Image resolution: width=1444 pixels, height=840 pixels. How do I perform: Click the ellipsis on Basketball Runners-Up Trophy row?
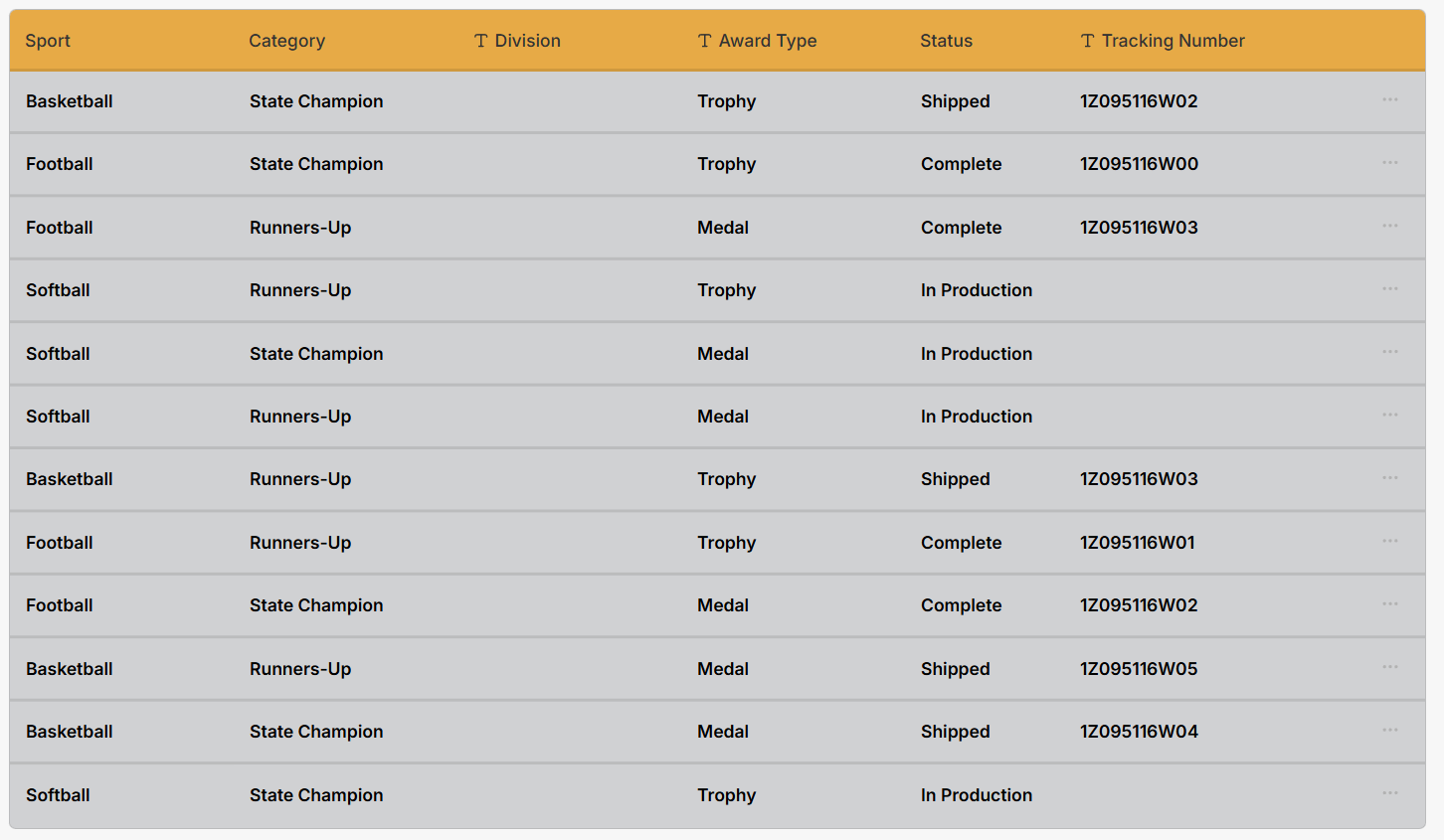click(x=1389, y=478)
